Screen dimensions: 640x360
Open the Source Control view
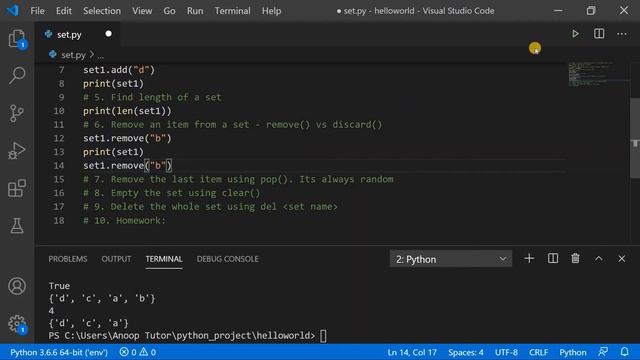[x=17, y=113]
